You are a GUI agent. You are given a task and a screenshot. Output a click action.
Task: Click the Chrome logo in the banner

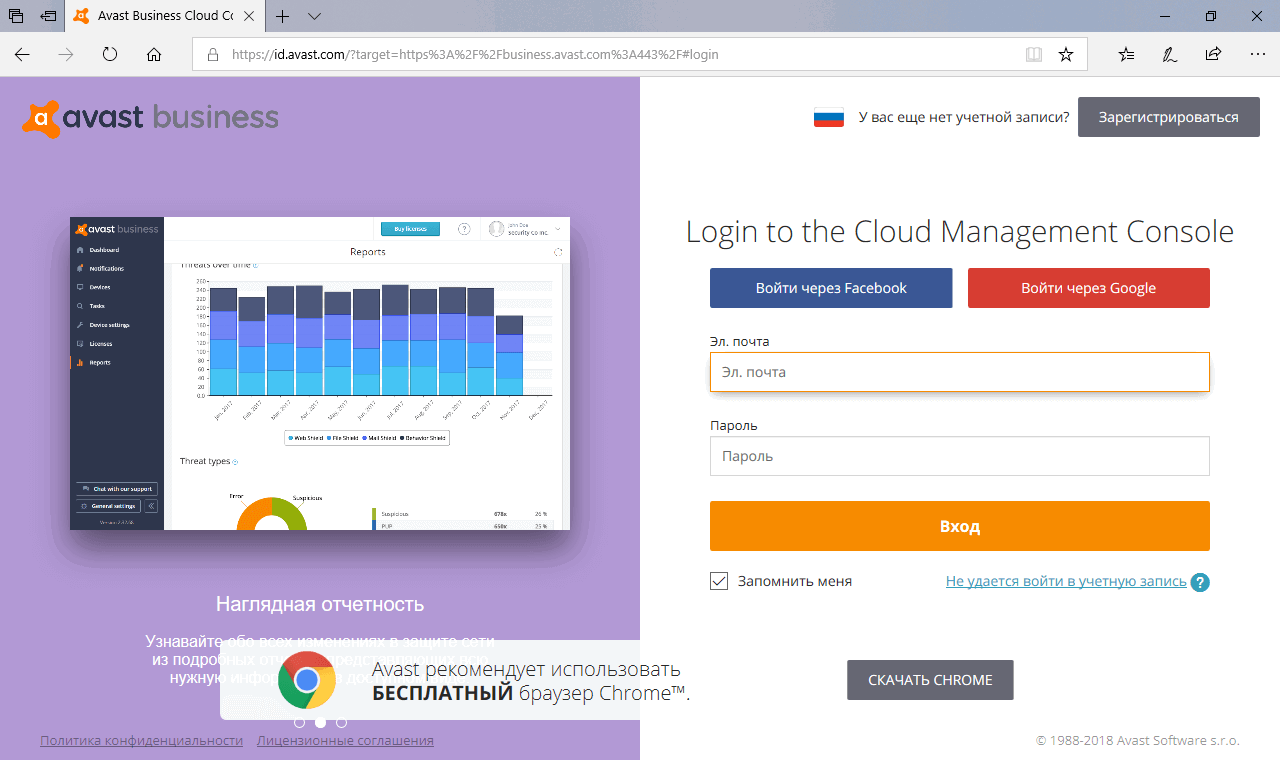click(307, 681)
